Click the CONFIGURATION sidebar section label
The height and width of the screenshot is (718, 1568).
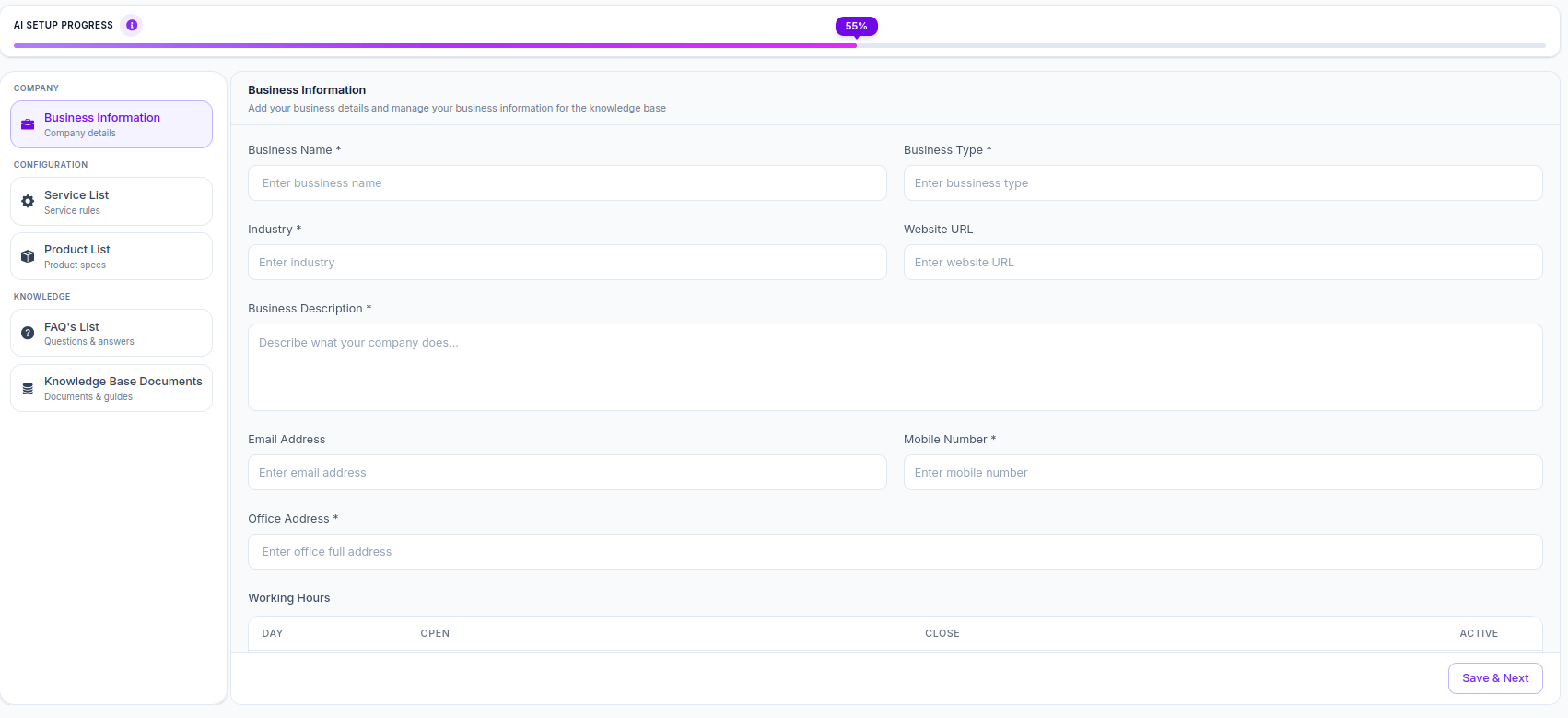(51, 165)
